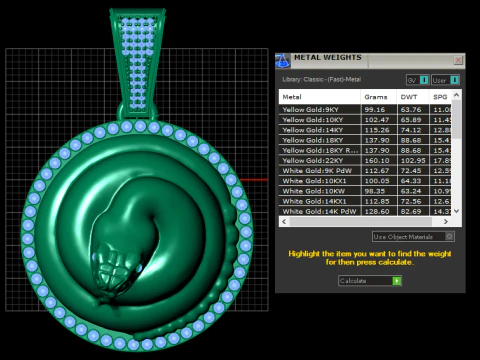Click the 72.45 DWT value
The image size is (480, 360).
pyautogui.click(x=411, y=171)
